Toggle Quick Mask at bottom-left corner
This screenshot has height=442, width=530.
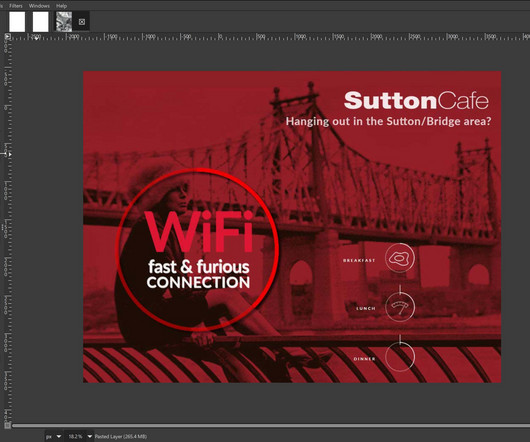tap(7, 425)
